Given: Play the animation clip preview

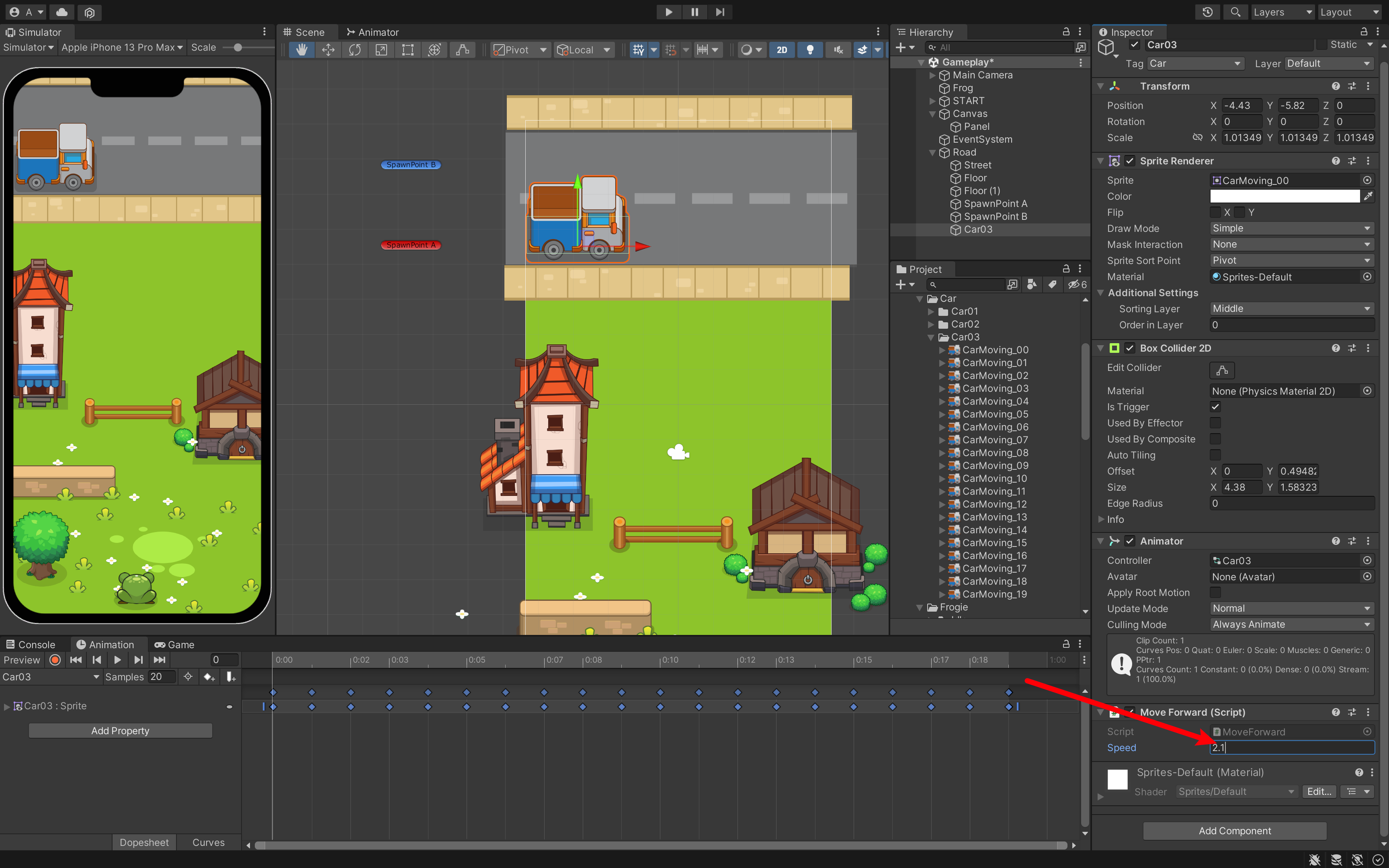Looking at the screenshot, I should pyautogui.click(x=117, y=660).
